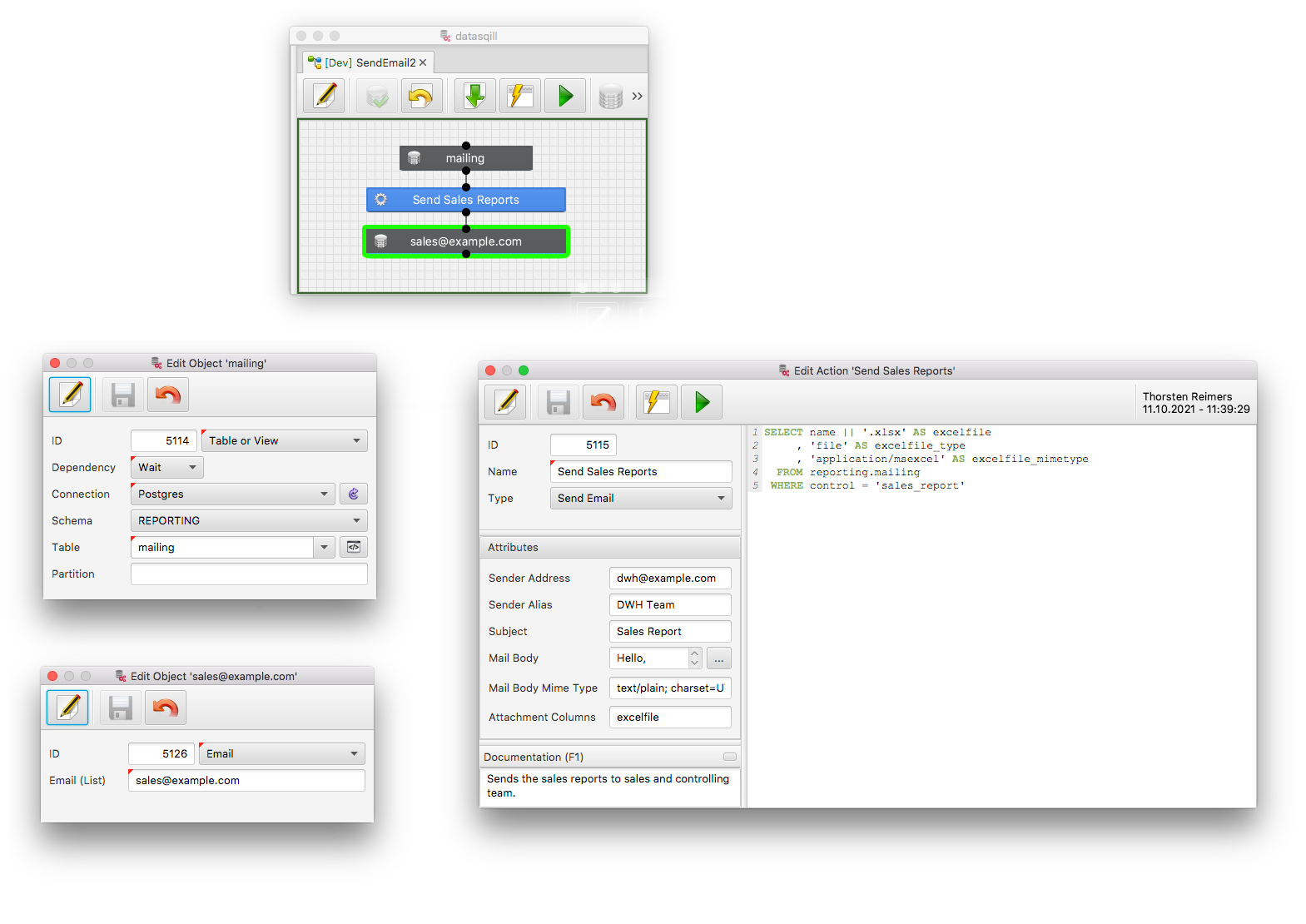Image resolution: width=1306 pixels, height=924 pixels.
Task: Click the save floppy icon in Send Sales Reports window
Action: pos(558,403)
